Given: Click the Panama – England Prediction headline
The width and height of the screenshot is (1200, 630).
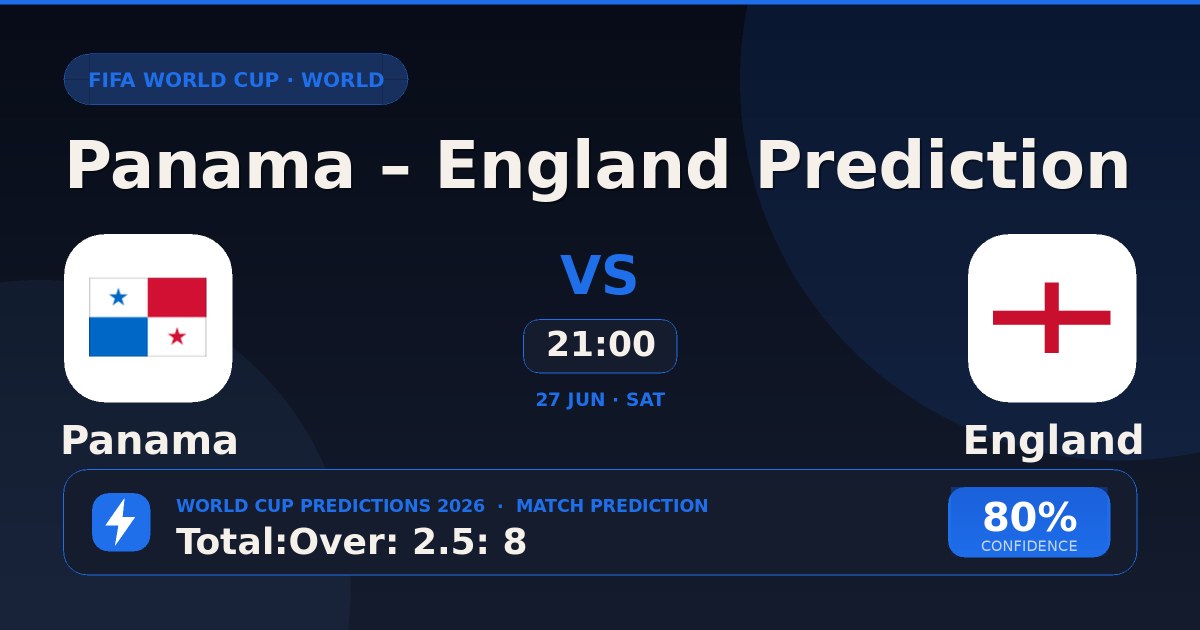Looking at the screenshot, I should point(598,165).
